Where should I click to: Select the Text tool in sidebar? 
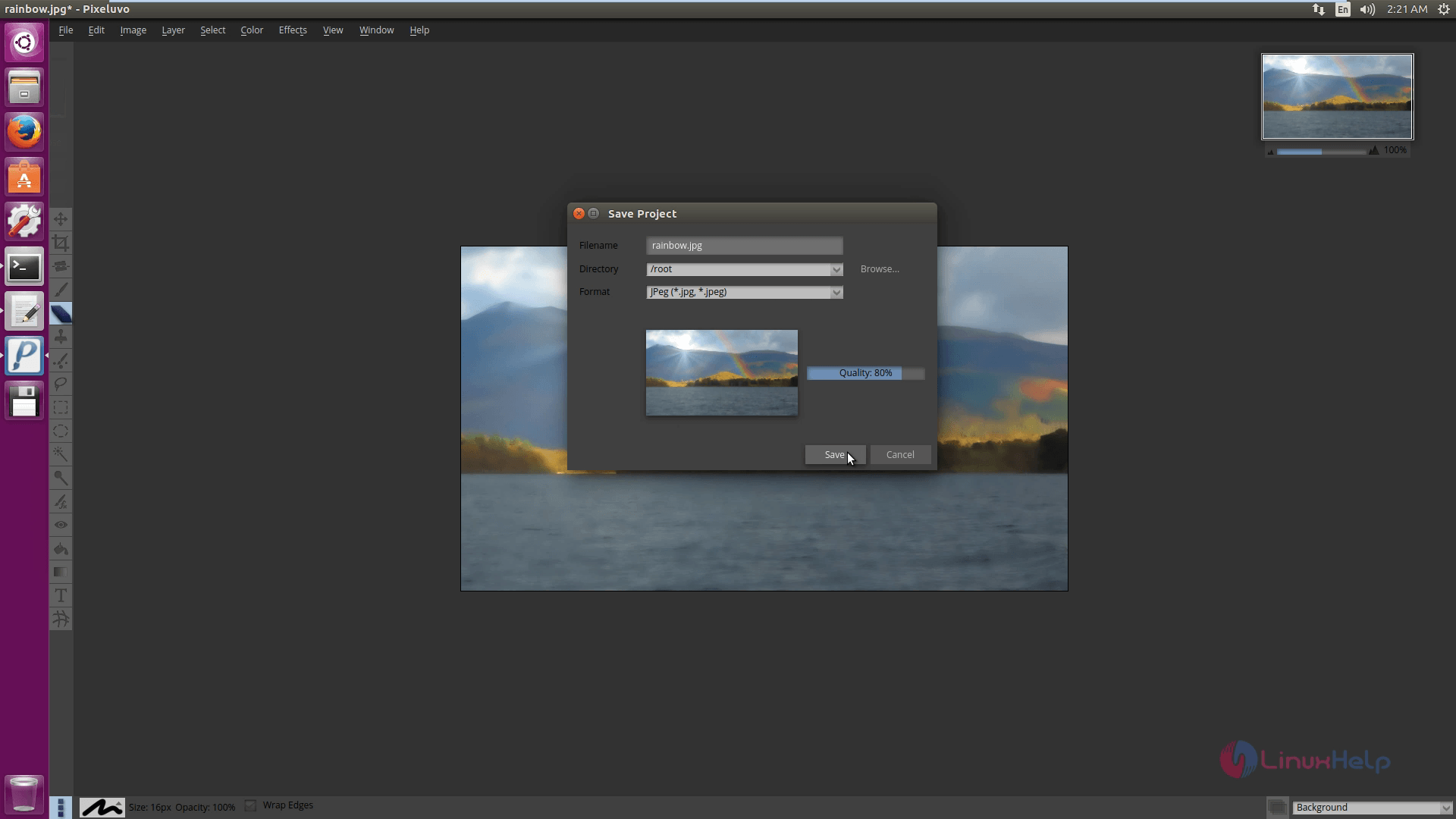(x=61, y=595)
